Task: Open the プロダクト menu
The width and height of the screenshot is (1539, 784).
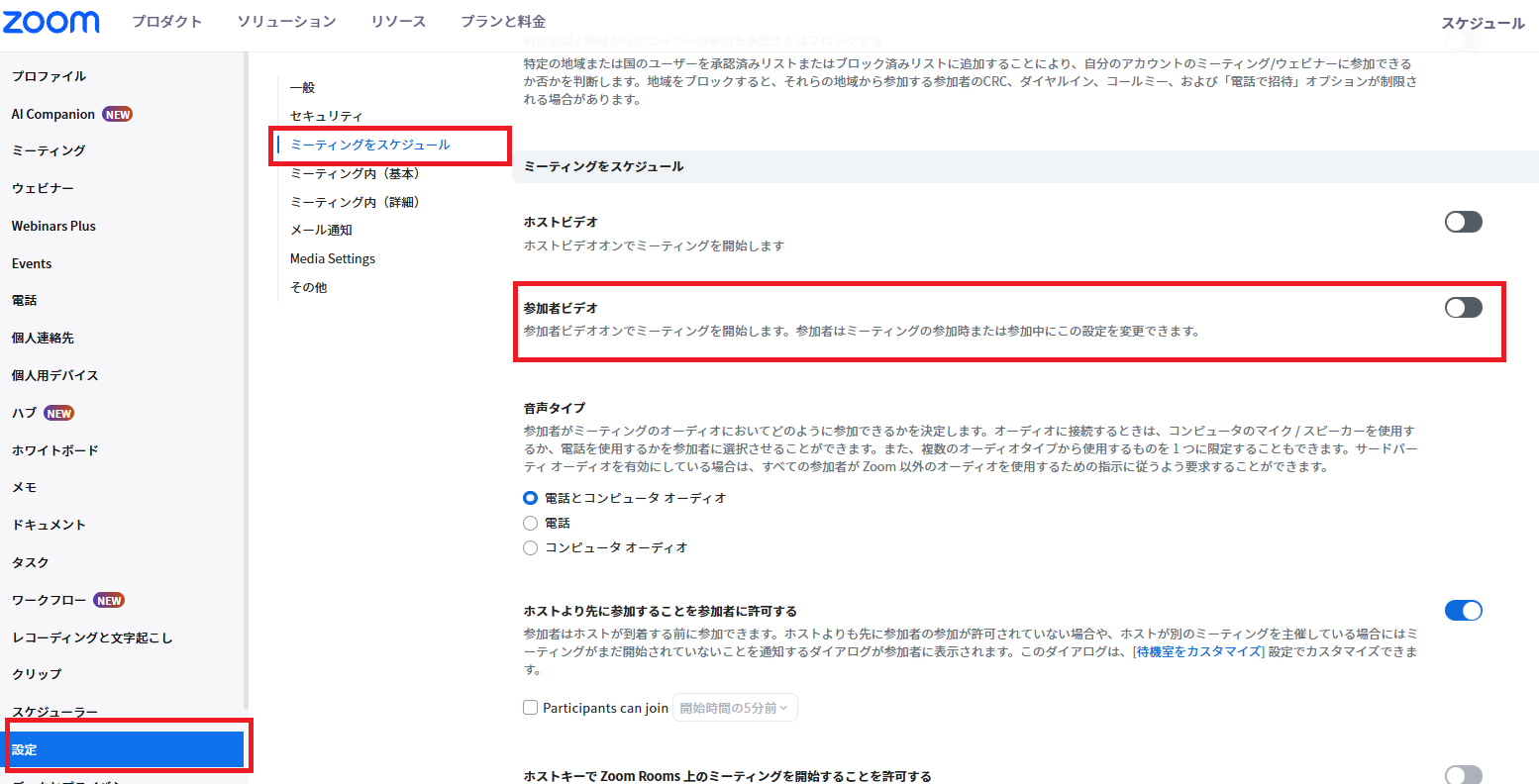Action: pos(166,22)
